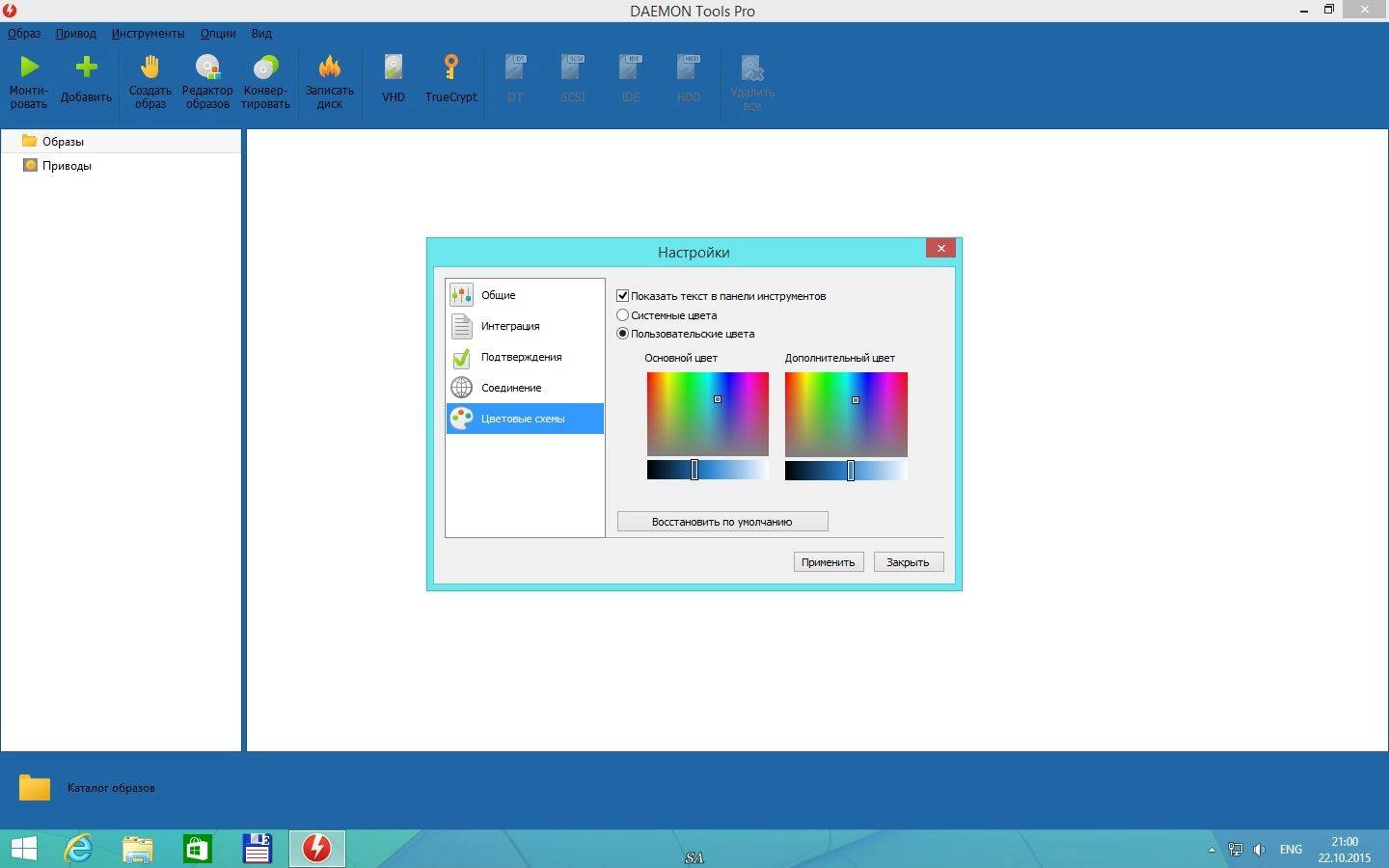Click the Mount (Монтировать) toolbar icon
Image resolution: width=1389 pixels, height=868 pixels.
pyautogui.click(x=29, y=67)
